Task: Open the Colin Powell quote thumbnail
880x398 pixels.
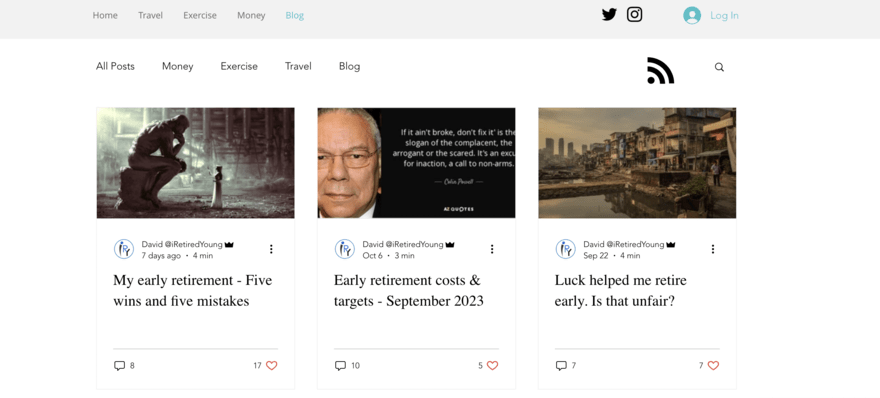Action: pos(416,163)
